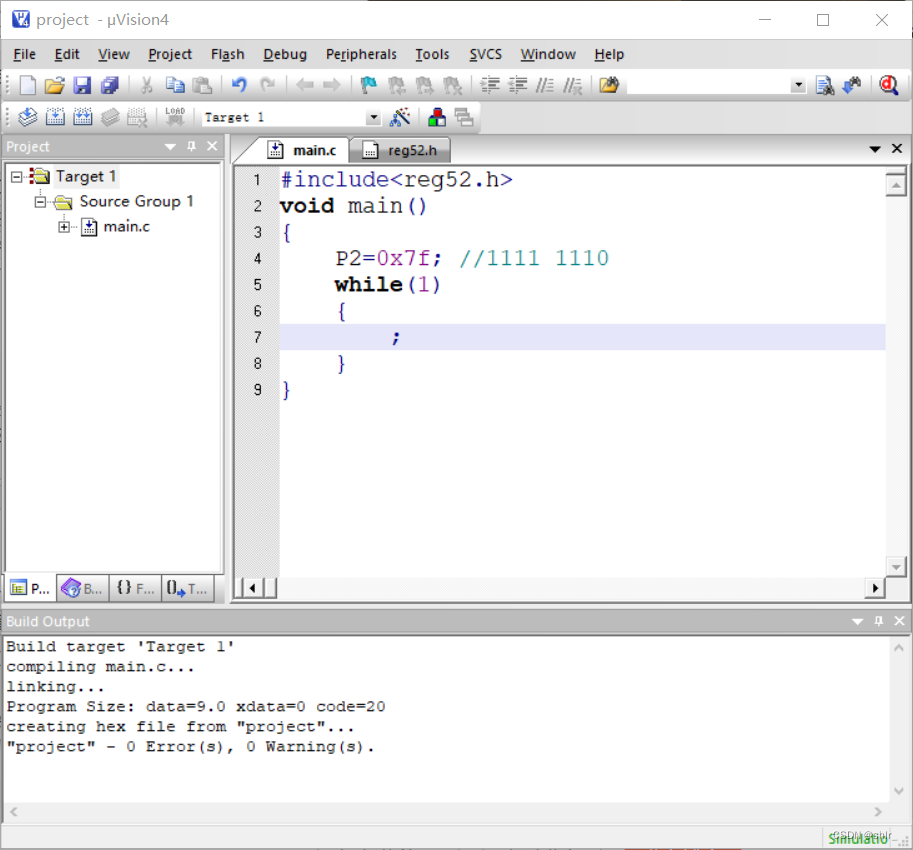Select Source Group 1 in the tree

pyautogui.click(x=136, y=201)
